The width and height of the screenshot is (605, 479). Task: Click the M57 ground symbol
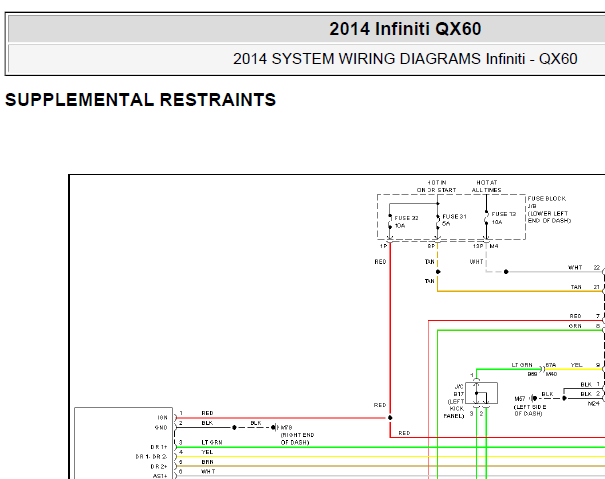(533, 398)
